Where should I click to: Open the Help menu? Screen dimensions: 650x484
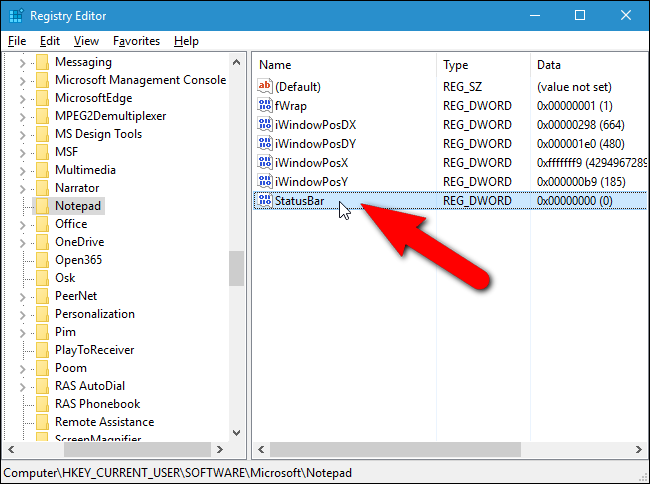point(186,41)
